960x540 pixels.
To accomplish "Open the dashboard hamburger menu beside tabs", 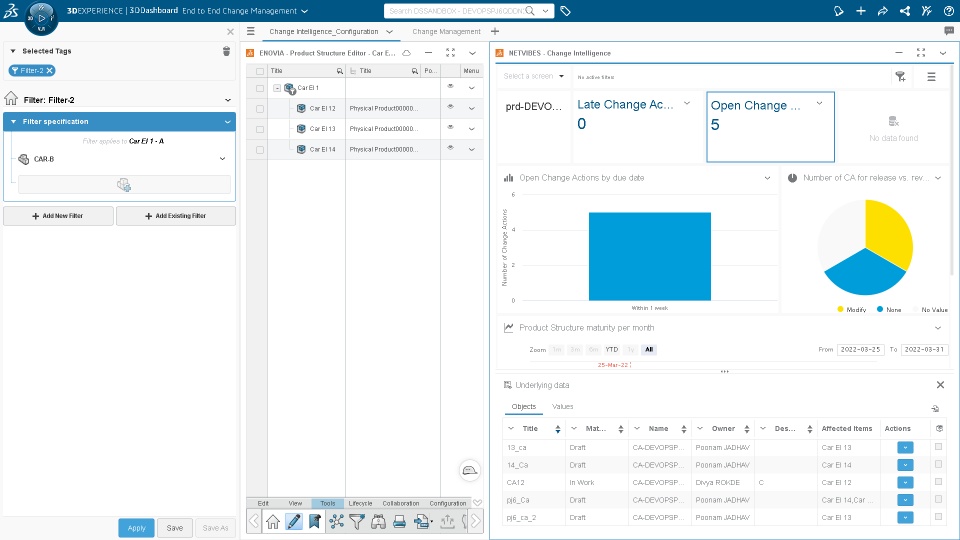I will coord(250,31).
